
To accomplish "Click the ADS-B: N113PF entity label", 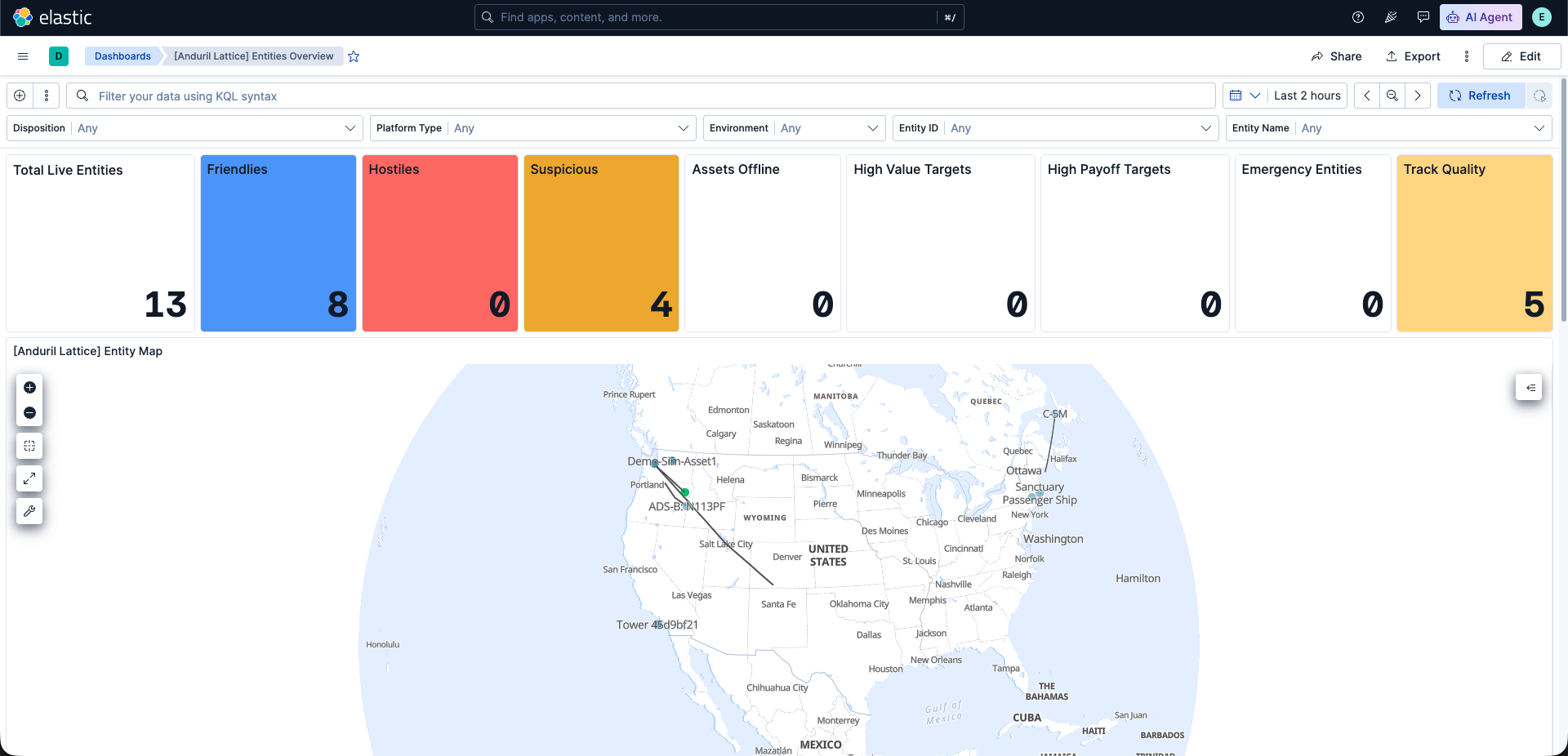I will [687, 506].
